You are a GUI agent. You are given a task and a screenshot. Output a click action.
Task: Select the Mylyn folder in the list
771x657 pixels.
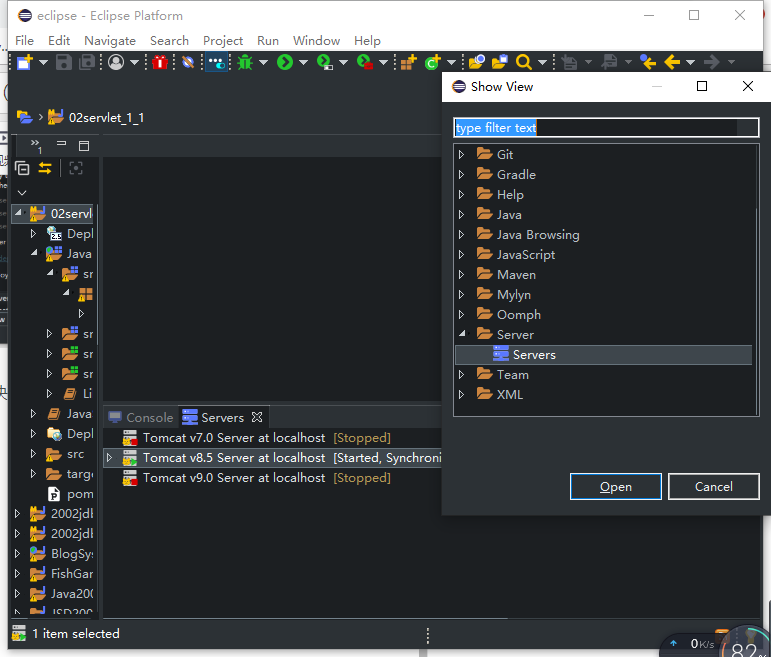pyautogui.click(x=513, y=295)
